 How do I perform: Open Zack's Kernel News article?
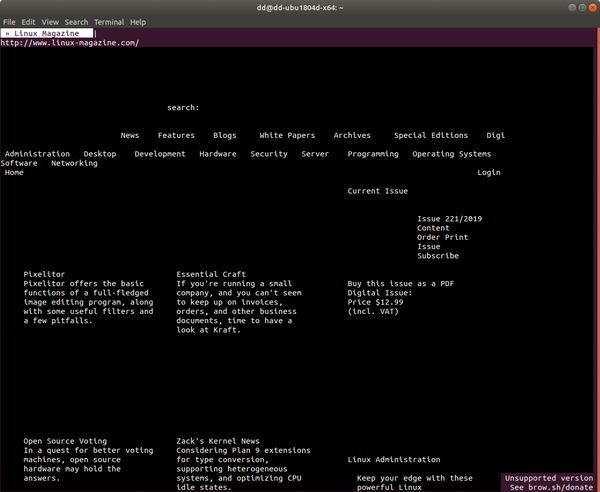pos(218,441)
